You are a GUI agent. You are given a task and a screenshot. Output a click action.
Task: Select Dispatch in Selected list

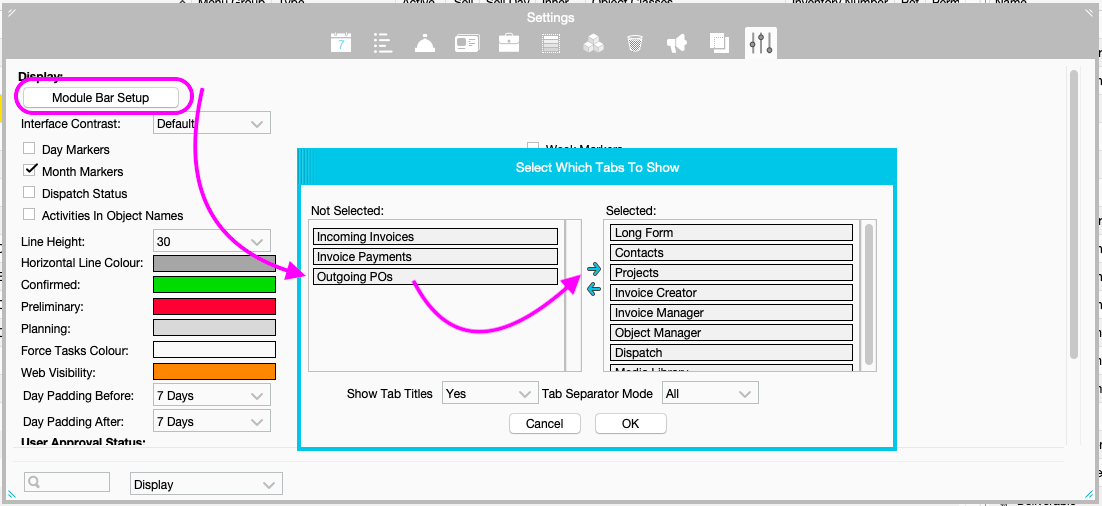pyautogui.click(x=732, y=353)
